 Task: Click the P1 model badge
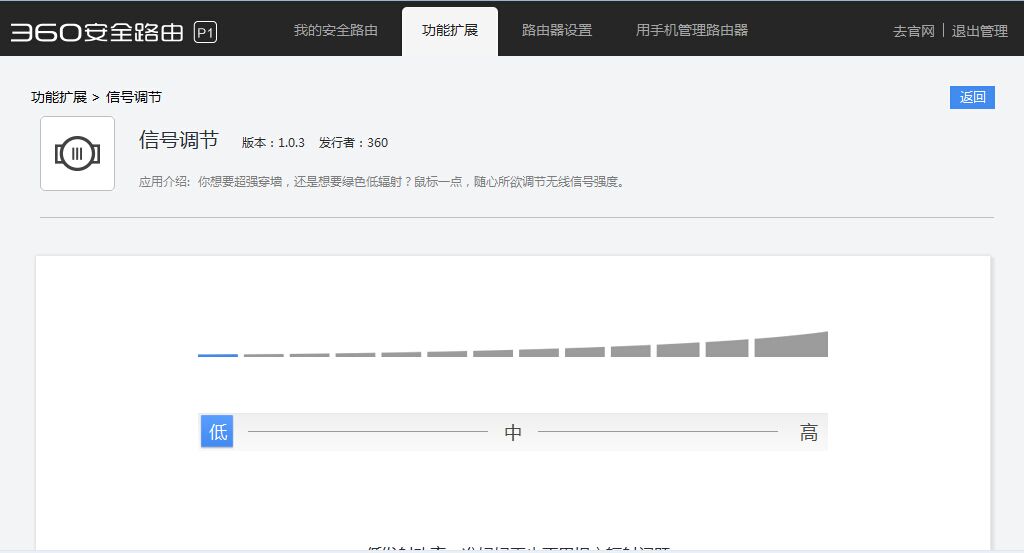[205, 33]
